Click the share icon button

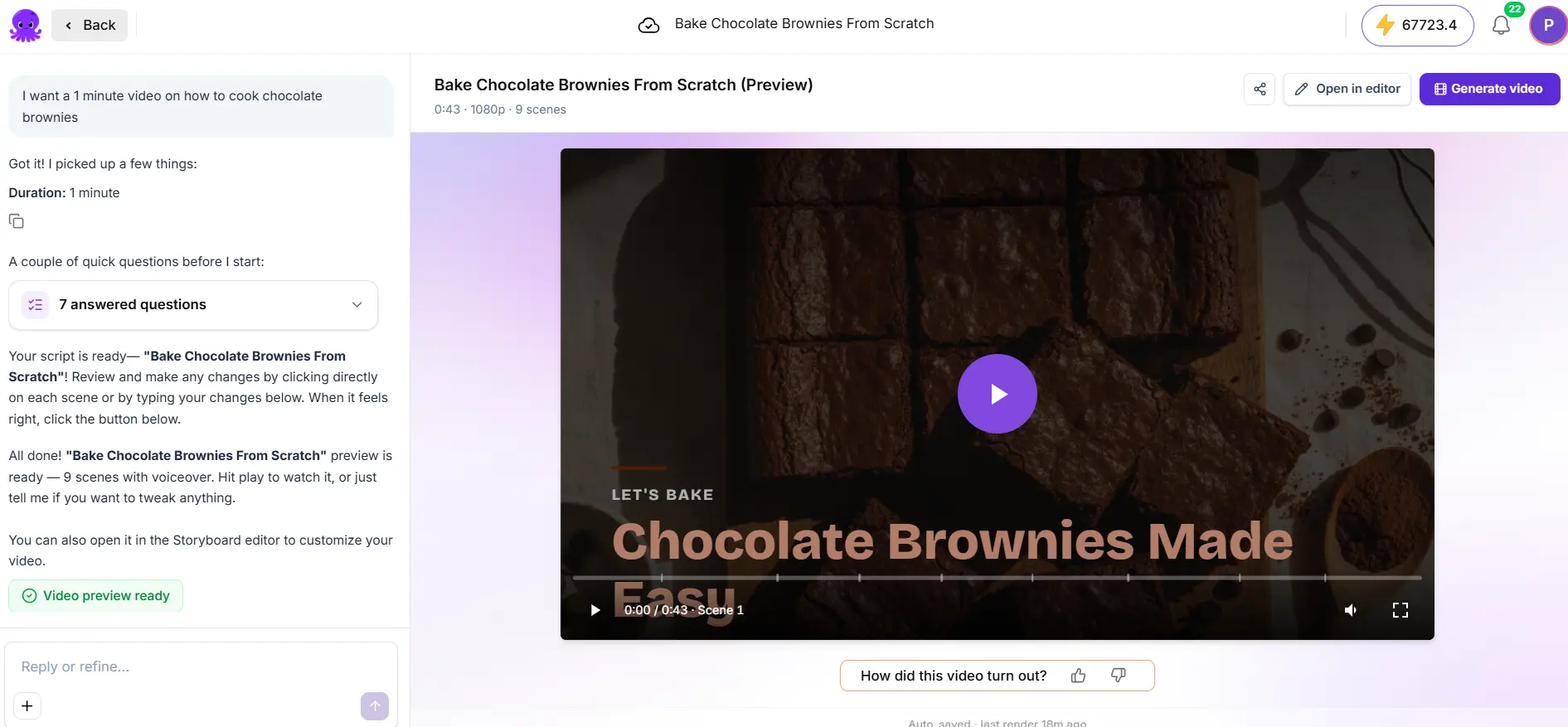pyautogui.click(x=1260, y=89)
